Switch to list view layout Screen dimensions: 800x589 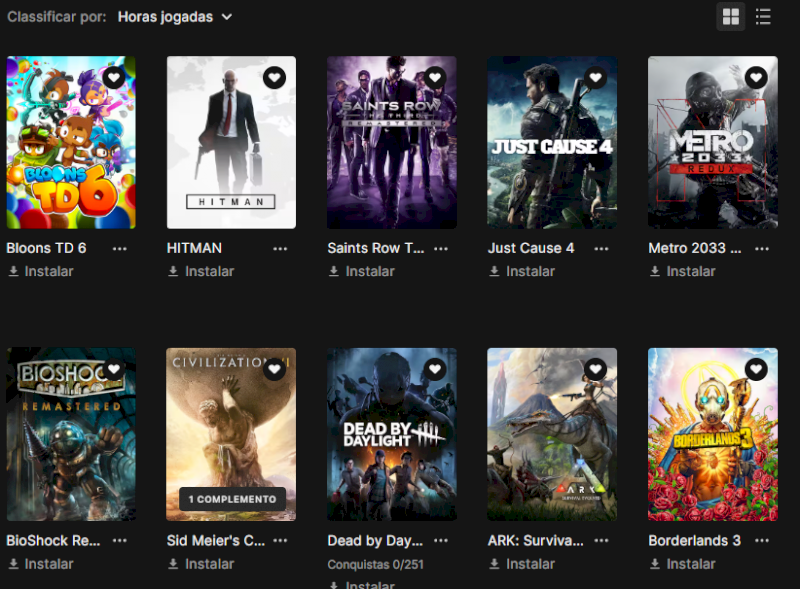[763, 17]
